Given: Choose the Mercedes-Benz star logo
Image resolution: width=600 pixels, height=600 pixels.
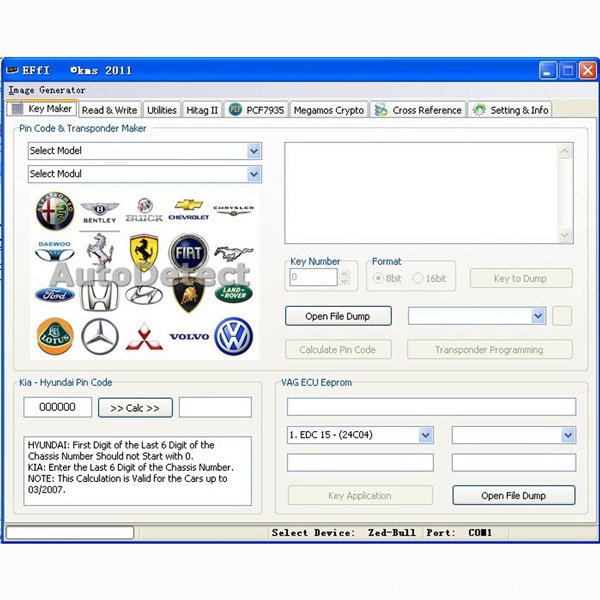Looking at the screenshot, I should click(100, 336).
